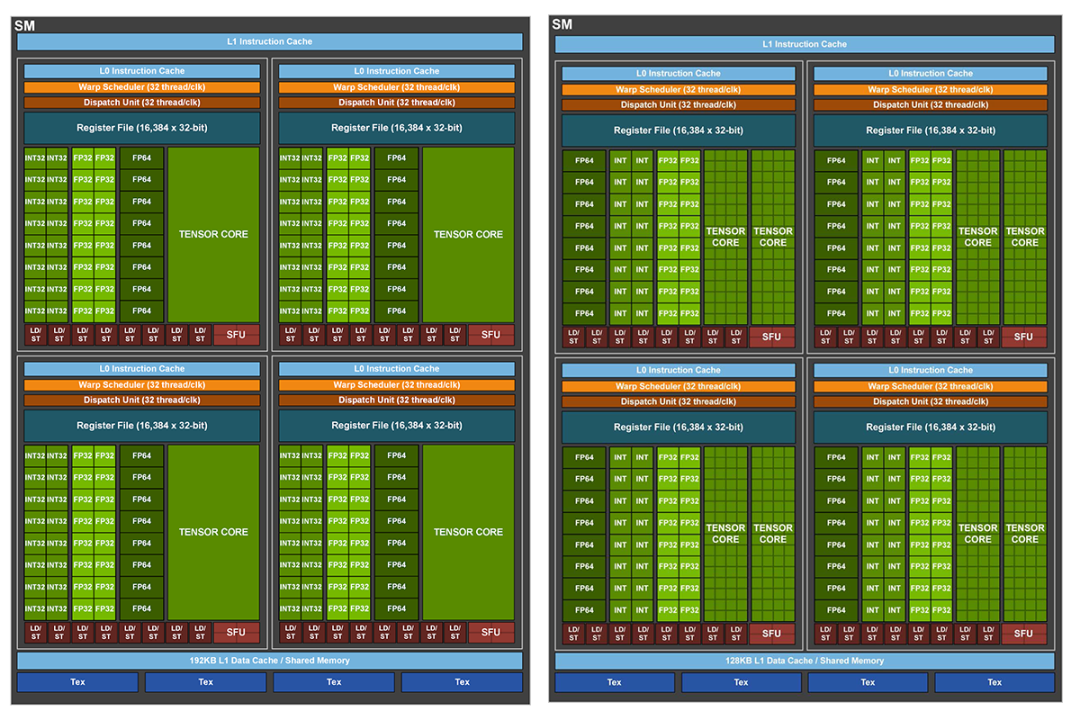
Task: Click top-left Warp Scheduler bar in left SM
Action: coord(142,88)
